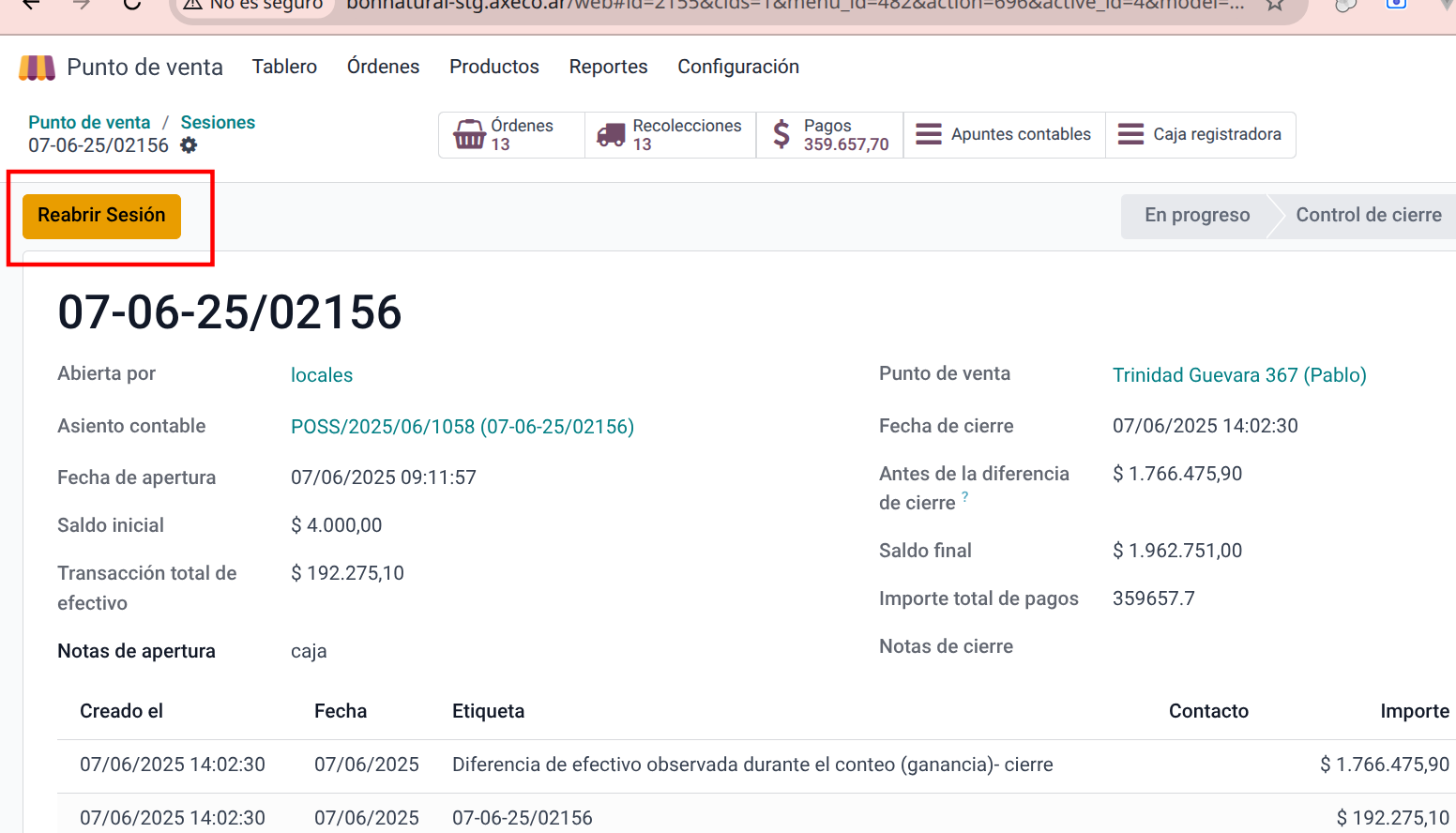This screenshot has height=833, width=1456.
Task: Click the Tablero menu item
Action: pyautogui.click(x=284, y=67)
